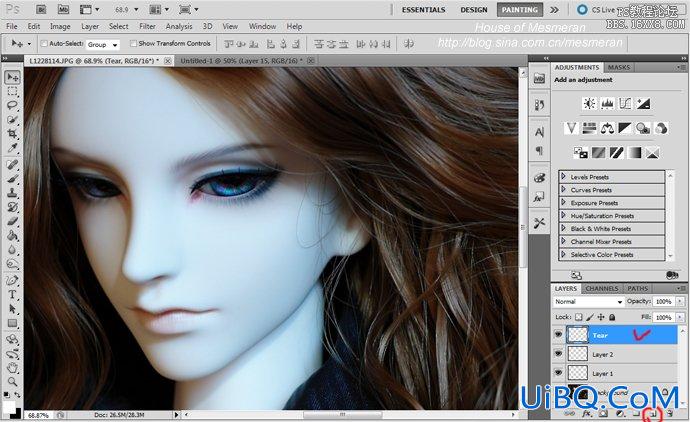This screenshot has width=690, height=422.
Task: Toggle Lock image pixels brush icon
Action: [590, 317]
